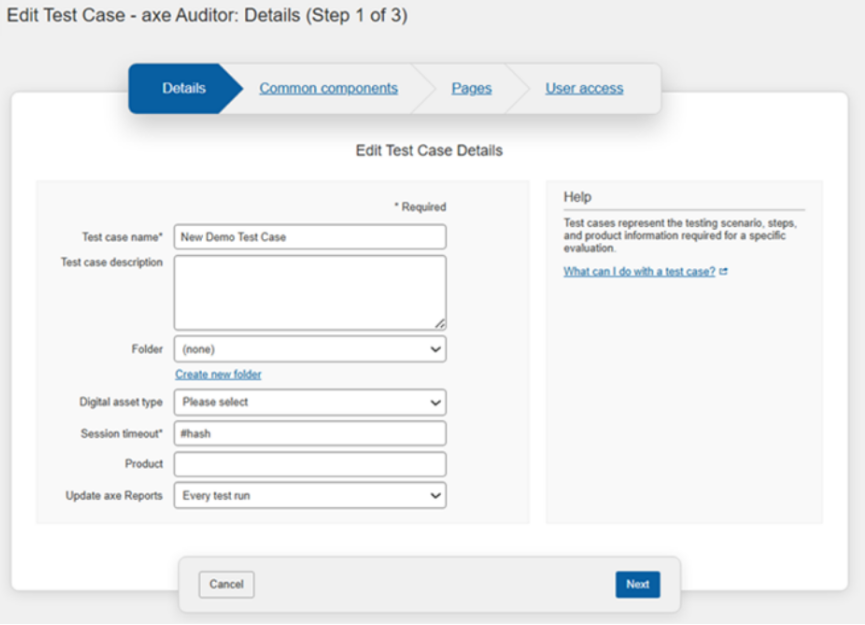Focus the Test case description text area

point(310,292)
